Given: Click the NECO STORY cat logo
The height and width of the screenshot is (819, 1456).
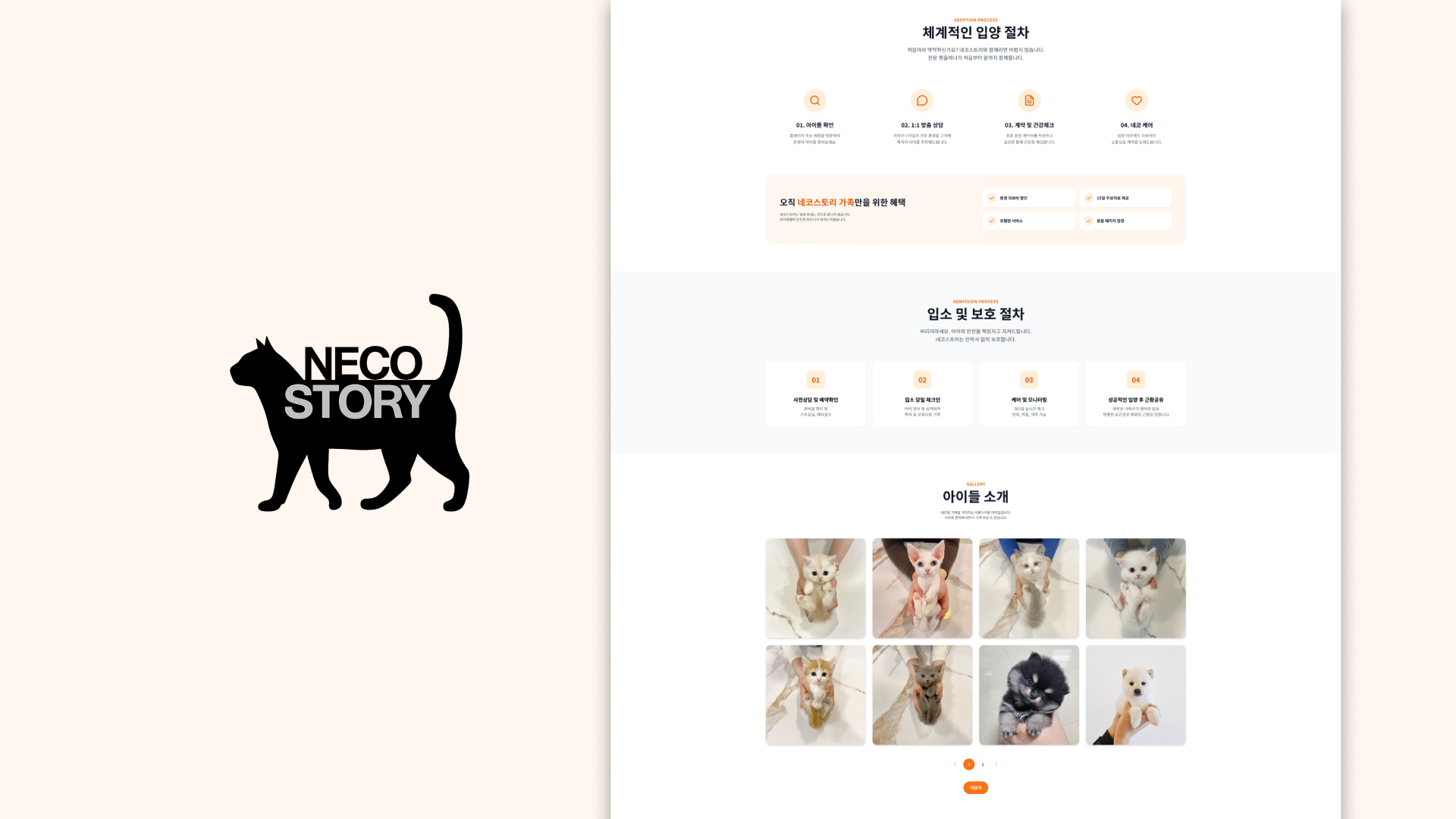Looking at the screenshot, I should (350, 403).
